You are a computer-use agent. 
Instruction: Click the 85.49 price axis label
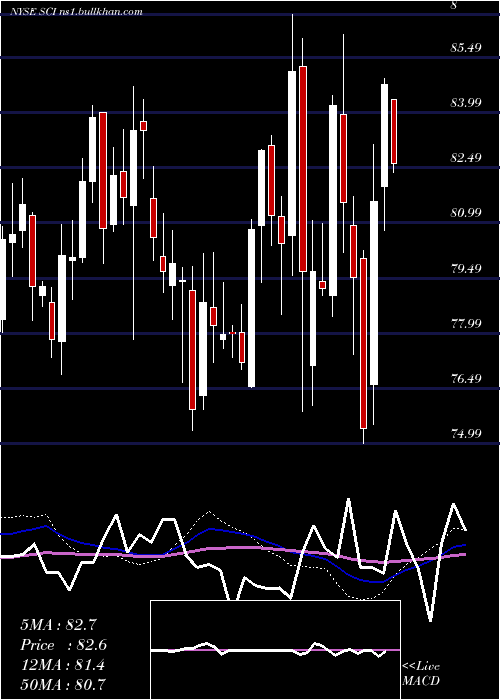point(467,47)
